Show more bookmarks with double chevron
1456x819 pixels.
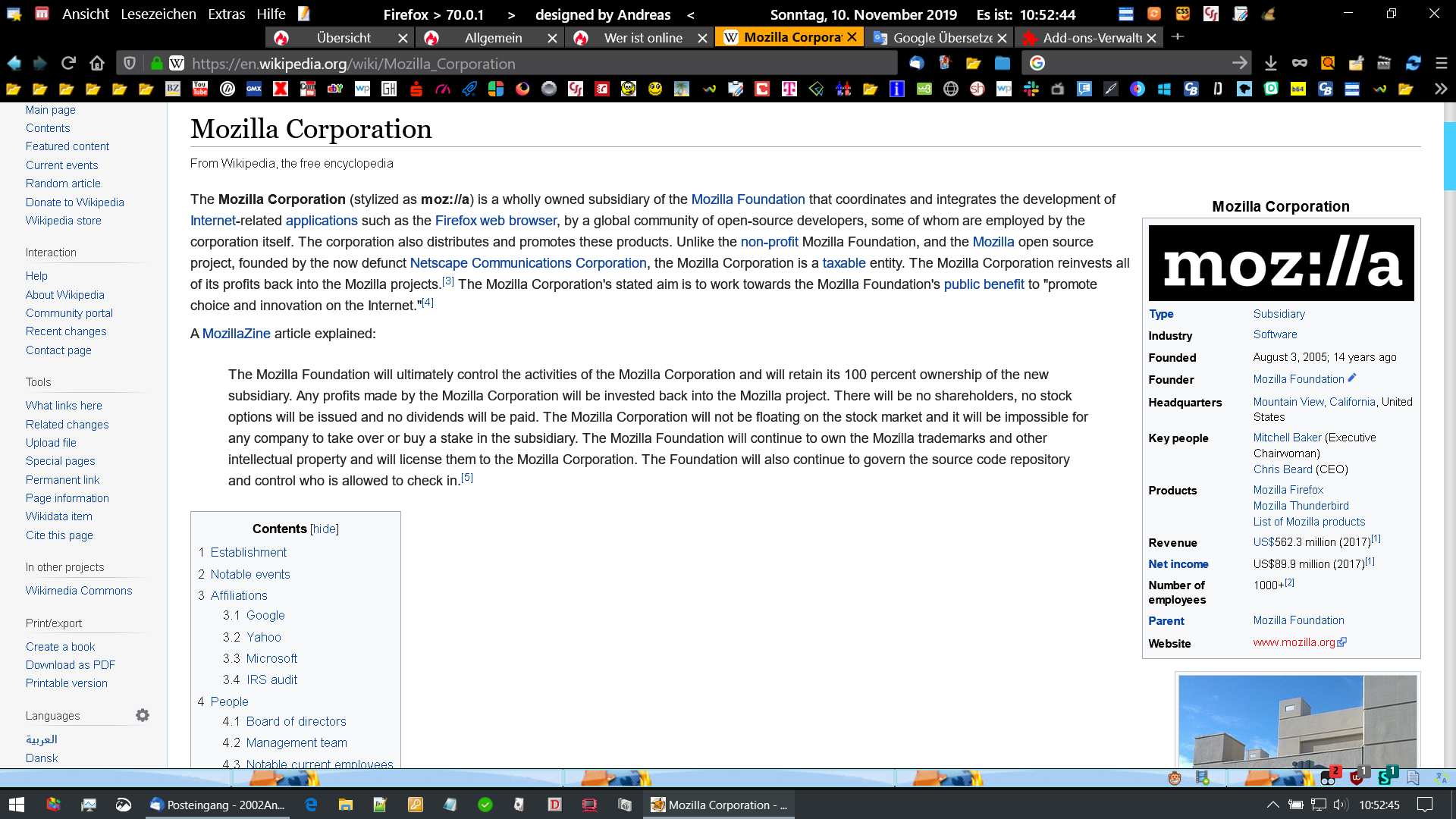1440,89
